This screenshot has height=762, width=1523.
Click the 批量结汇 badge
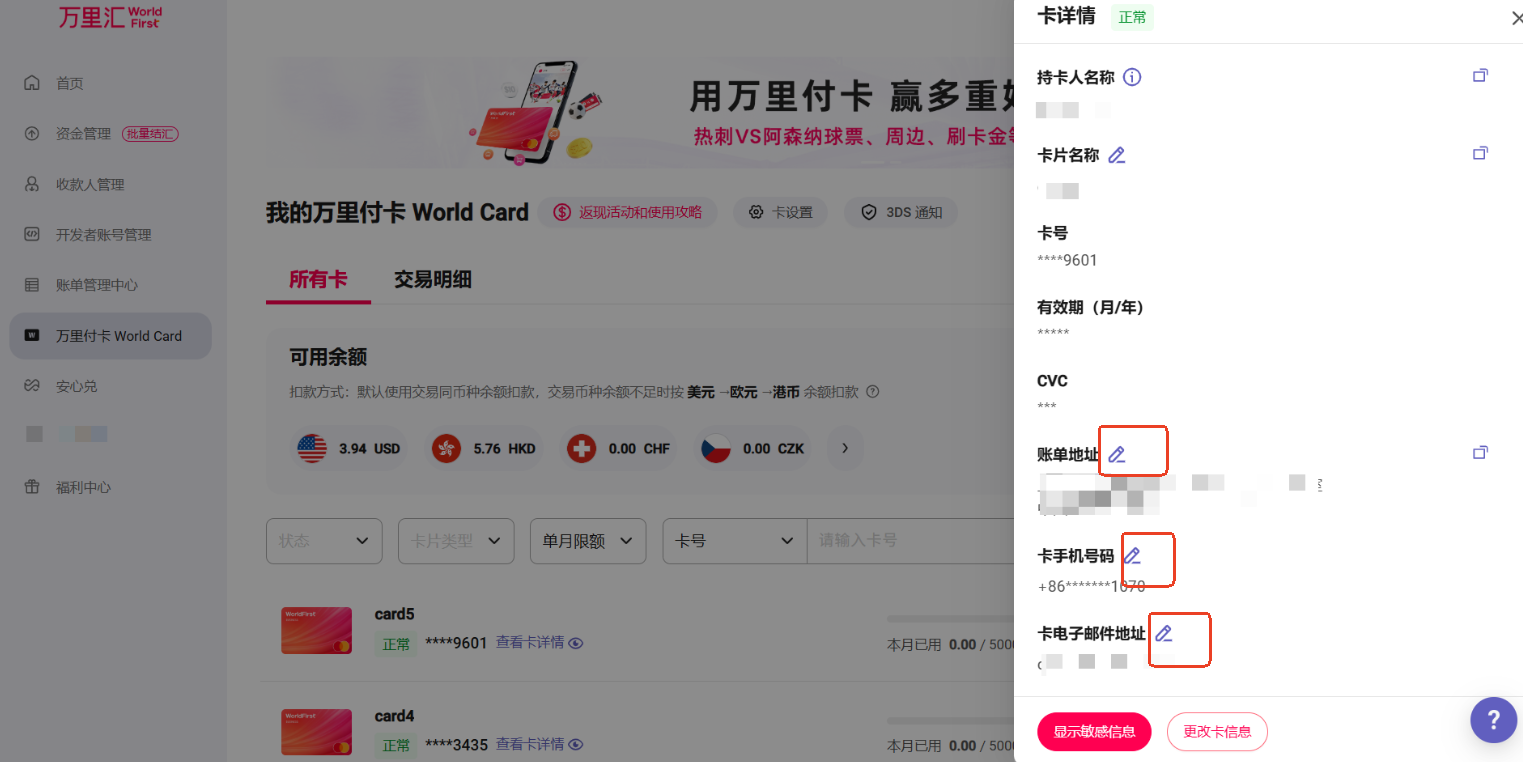pyautogui.click(x=150, y=133)
